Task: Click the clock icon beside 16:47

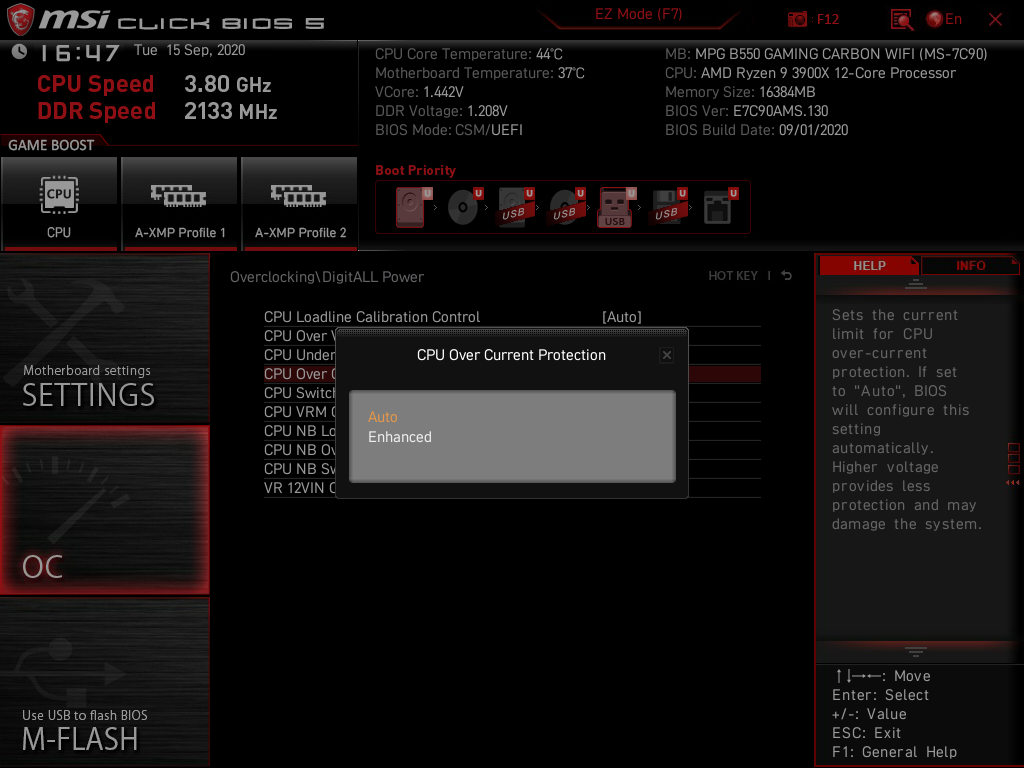Action: (x=20, y=51)
